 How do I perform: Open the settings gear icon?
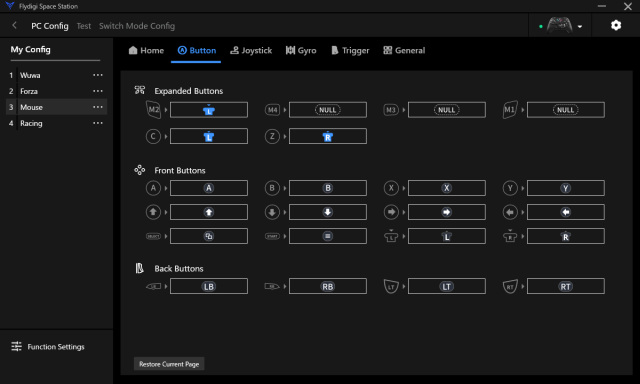coord(616,25)
